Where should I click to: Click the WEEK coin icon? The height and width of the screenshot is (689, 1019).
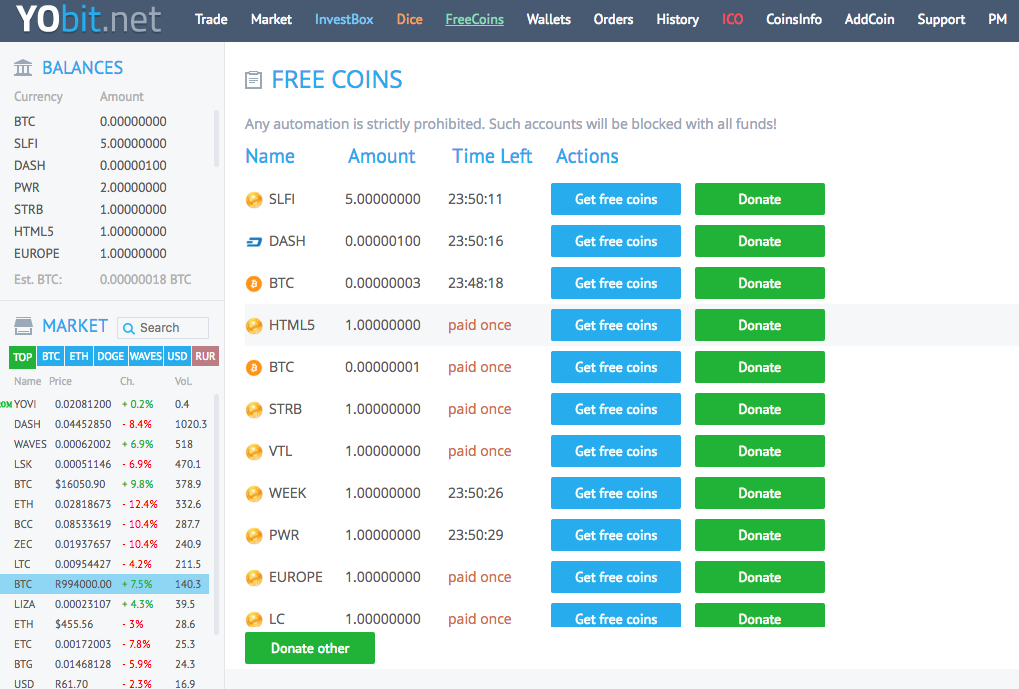(x=254, y=494)
